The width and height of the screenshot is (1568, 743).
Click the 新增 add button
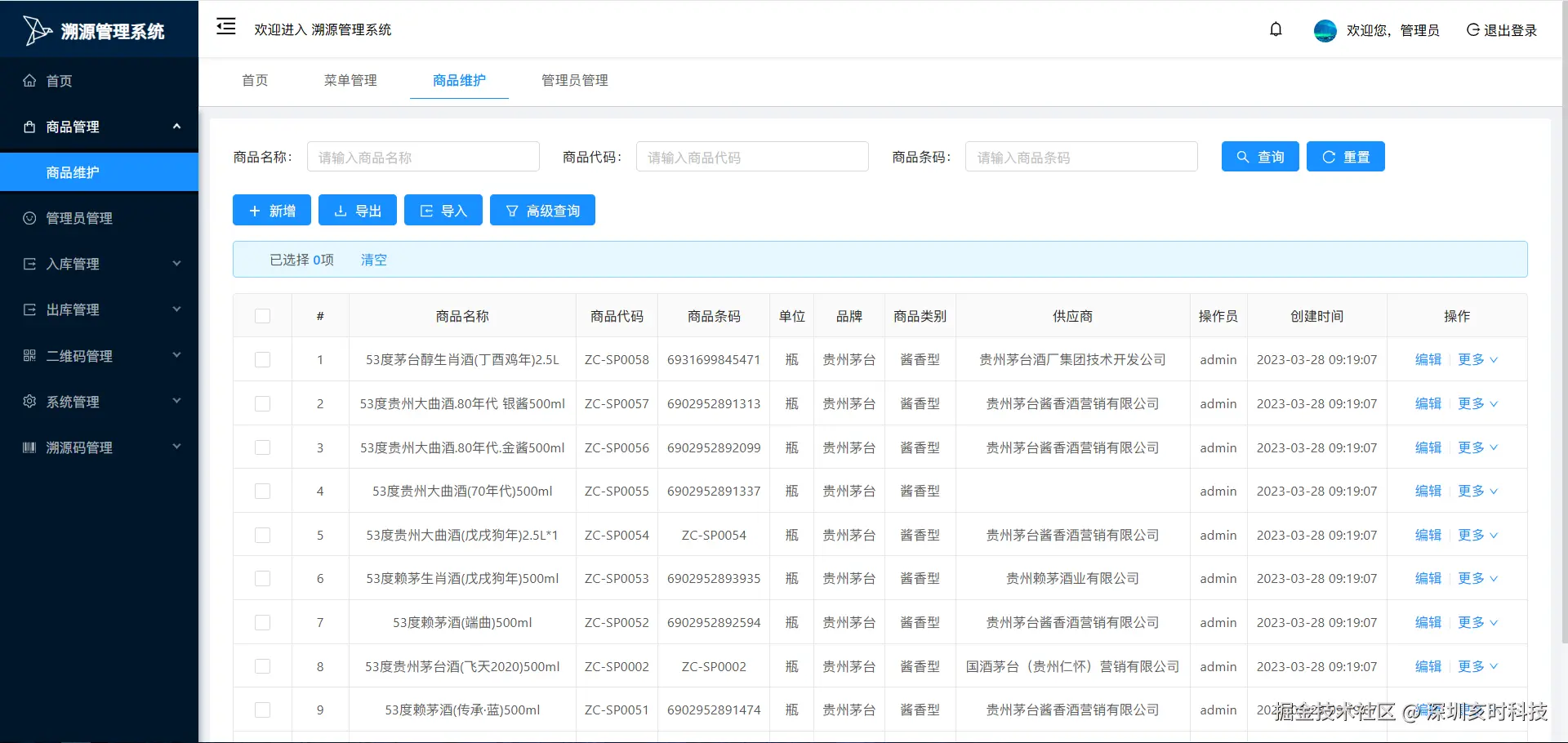pyautogui.click(x=272, y=211)
